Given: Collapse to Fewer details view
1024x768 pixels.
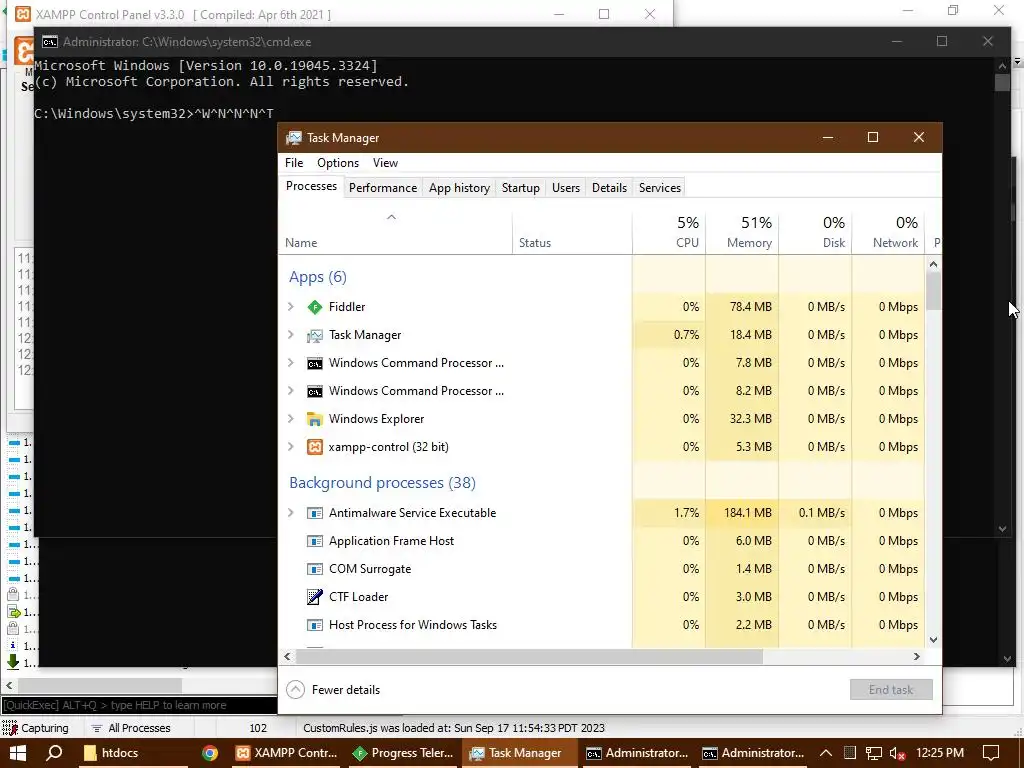Looking at the screenshot, I should pos(333,690).
